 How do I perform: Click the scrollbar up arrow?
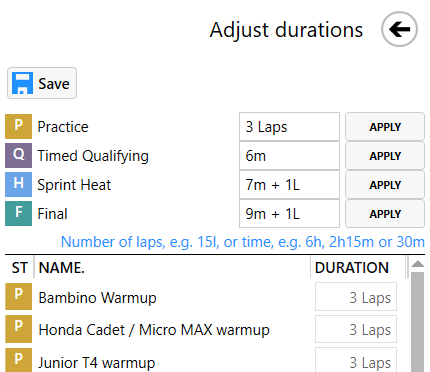pos(417,264)
